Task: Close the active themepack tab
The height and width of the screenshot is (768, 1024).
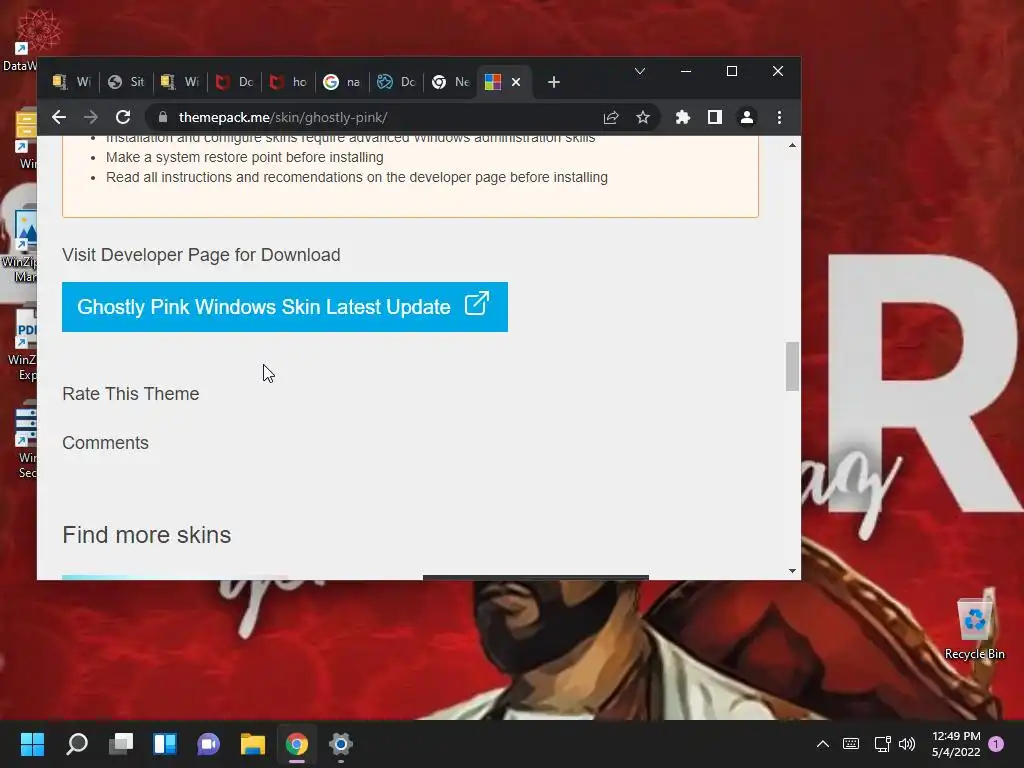Action: coord(516,82)
